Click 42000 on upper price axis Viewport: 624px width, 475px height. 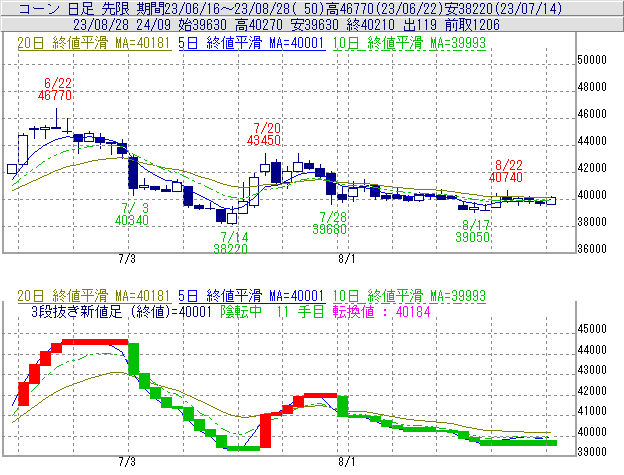[592, 168]
